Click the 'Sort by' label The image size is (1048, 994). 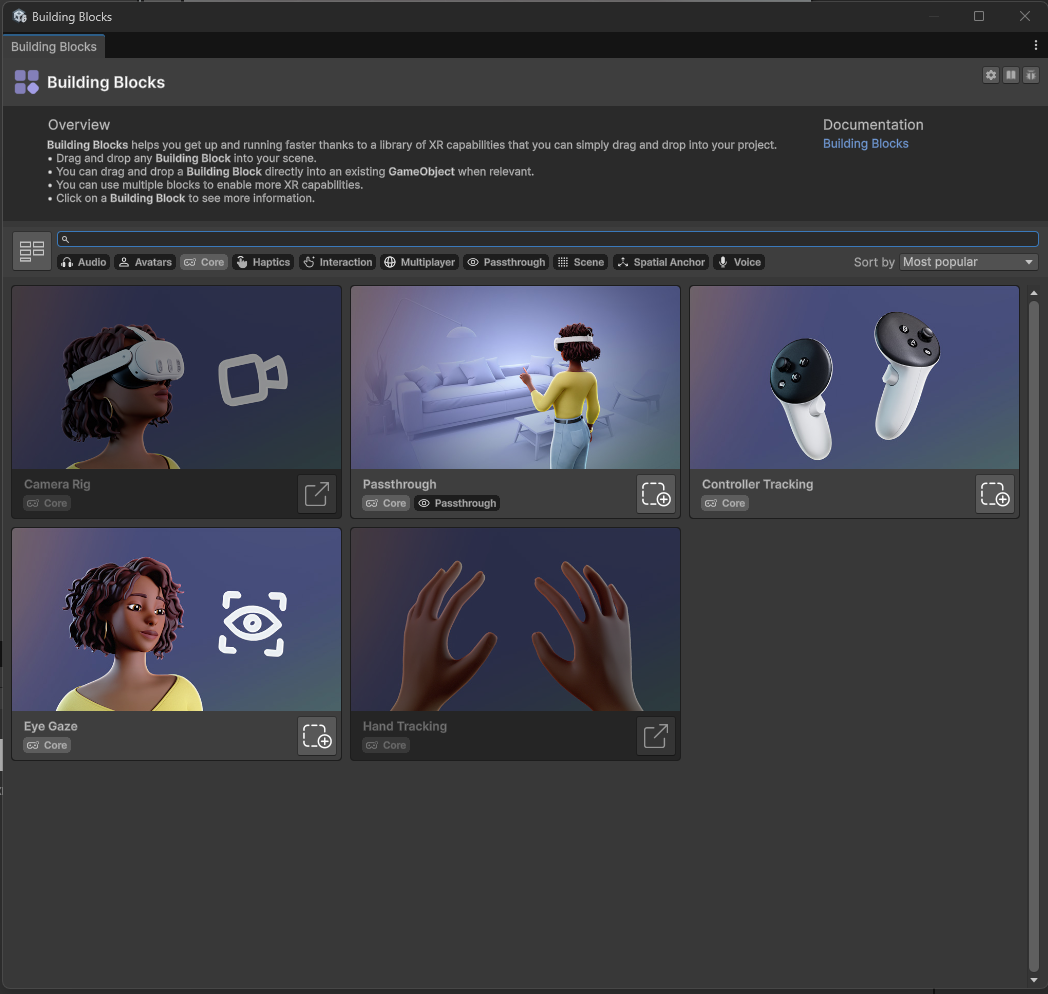tap(874, 262)
